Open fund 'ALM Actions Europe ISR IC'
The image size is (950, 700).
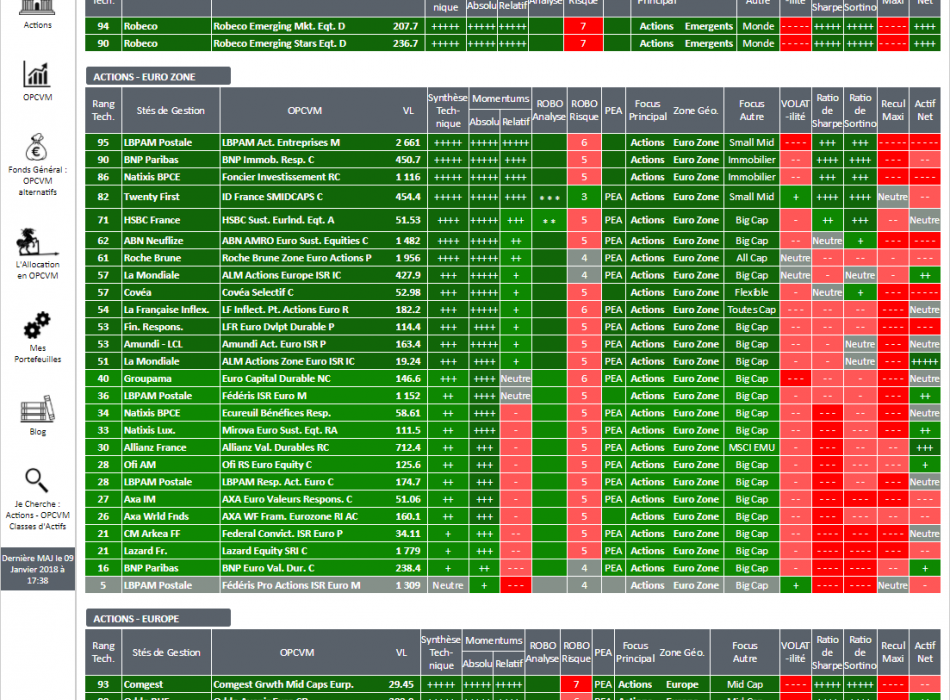pos(281,275)
